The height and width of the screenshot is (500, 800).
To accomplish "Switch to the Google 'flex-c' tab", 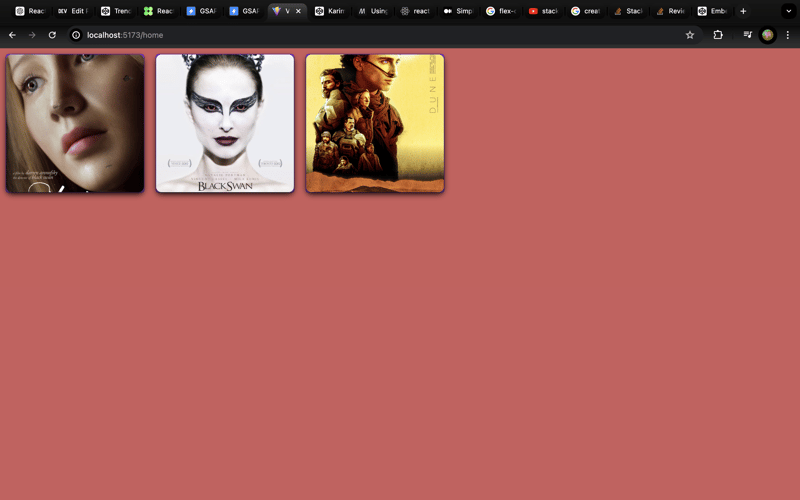I will click(x=501, y=11).
